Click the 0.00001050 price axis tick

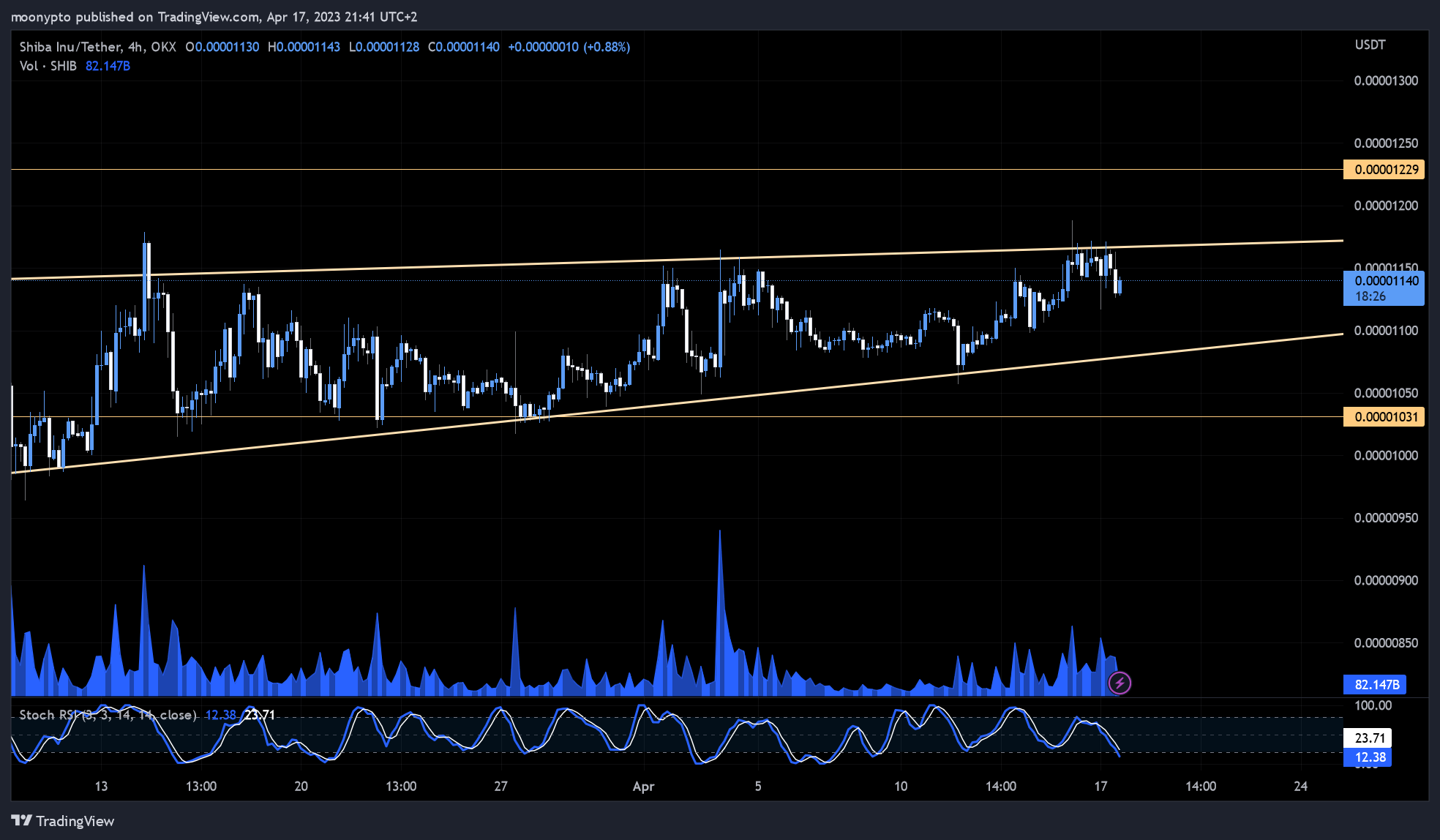point(1386,393)
